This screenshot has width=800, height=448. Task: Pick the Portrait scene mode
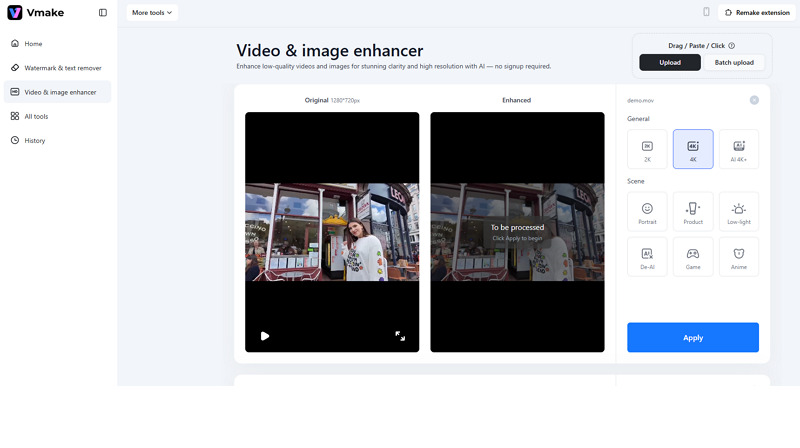[x=647, y=212]
